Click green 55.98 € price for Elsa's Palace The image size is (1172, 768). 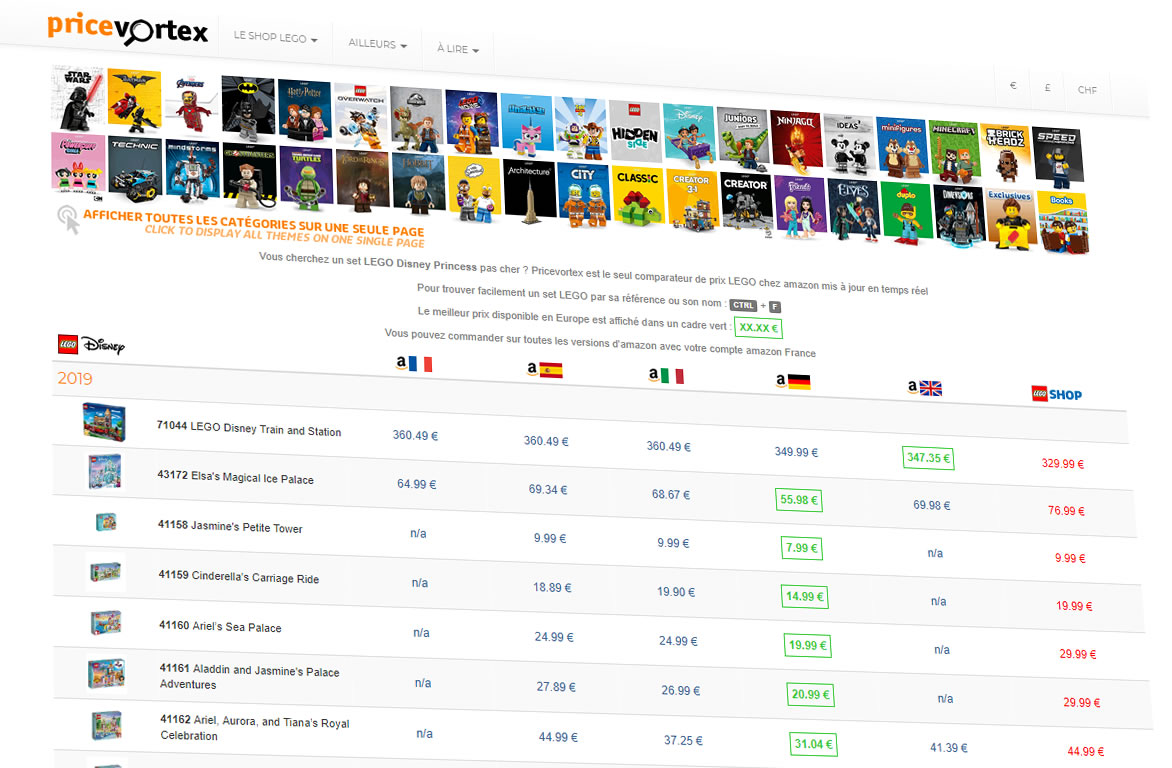[798, 500]
